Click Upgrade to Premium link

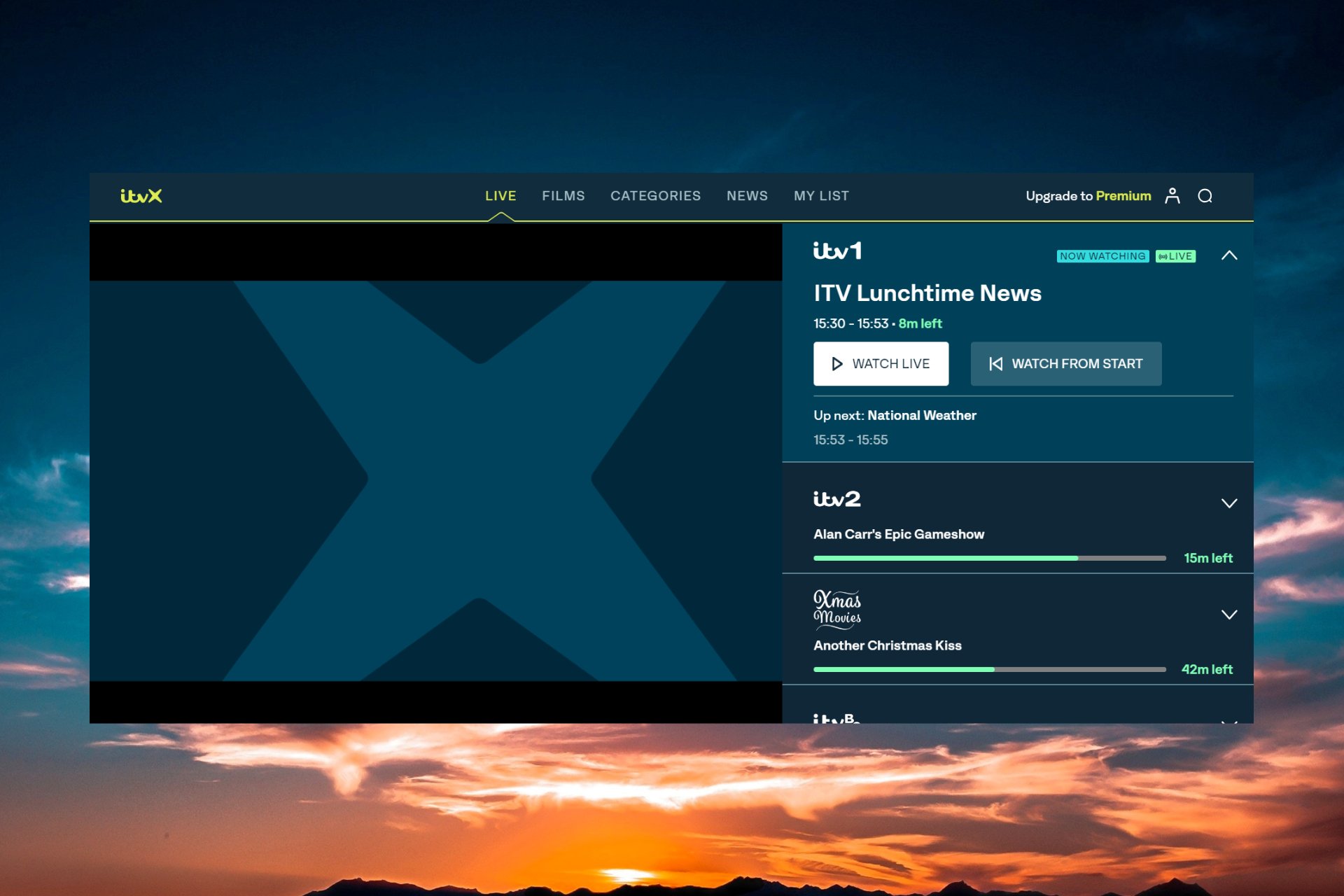click(1088, 196)
